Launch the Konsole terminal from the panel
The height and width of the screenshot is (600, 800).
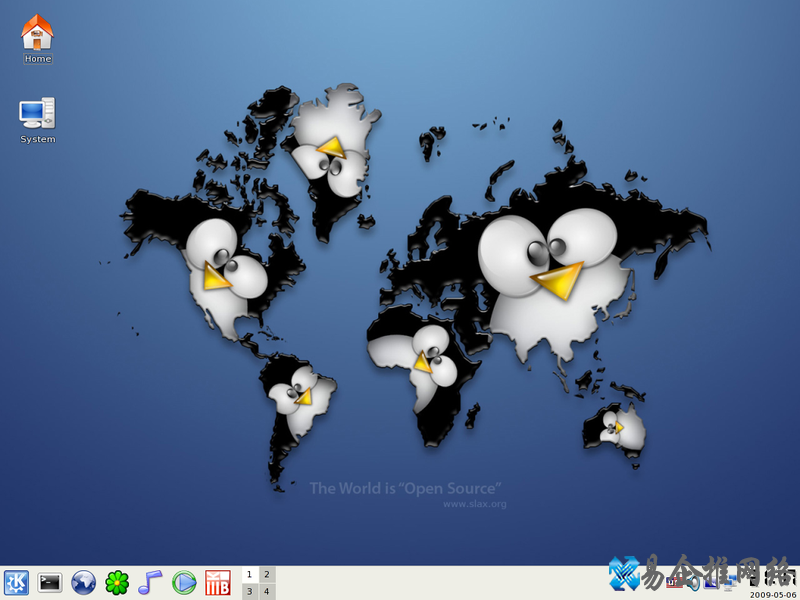point(50,582)
